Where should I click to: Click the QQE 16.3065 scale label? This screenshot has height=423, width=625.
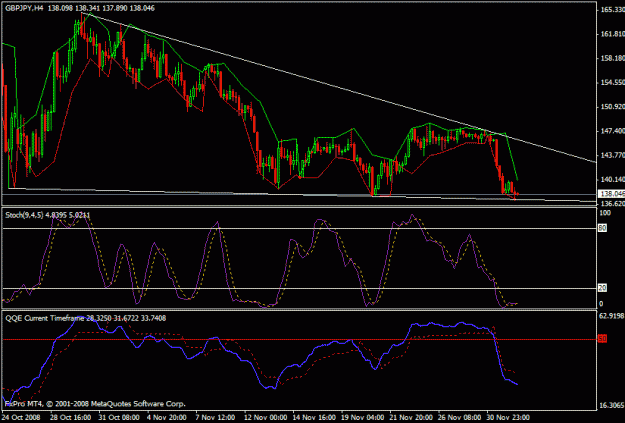tap(612, 405)
